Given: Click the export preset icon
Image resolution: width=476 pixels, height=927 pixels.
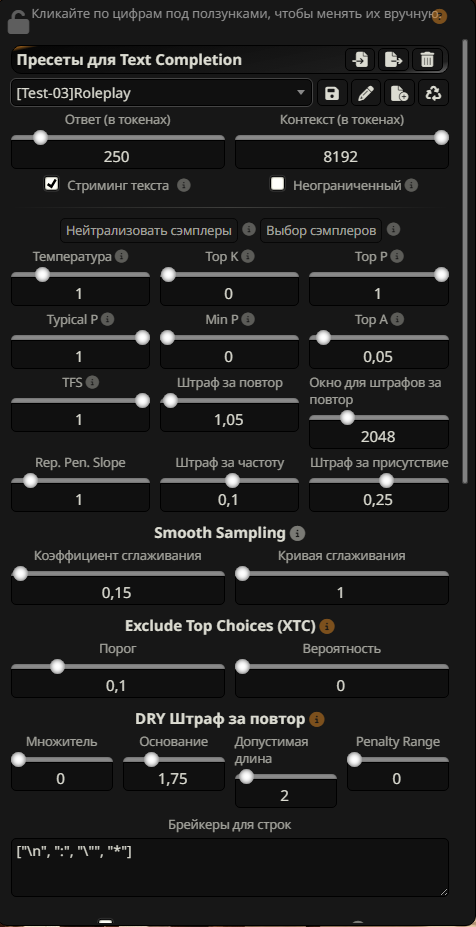Looking at the screenshot, I should tap(393, 60).
